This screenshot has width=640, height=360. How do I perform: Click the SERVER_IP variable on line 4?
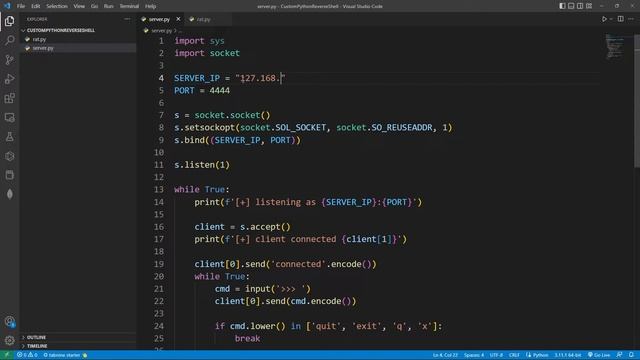[x=197, y=78]
